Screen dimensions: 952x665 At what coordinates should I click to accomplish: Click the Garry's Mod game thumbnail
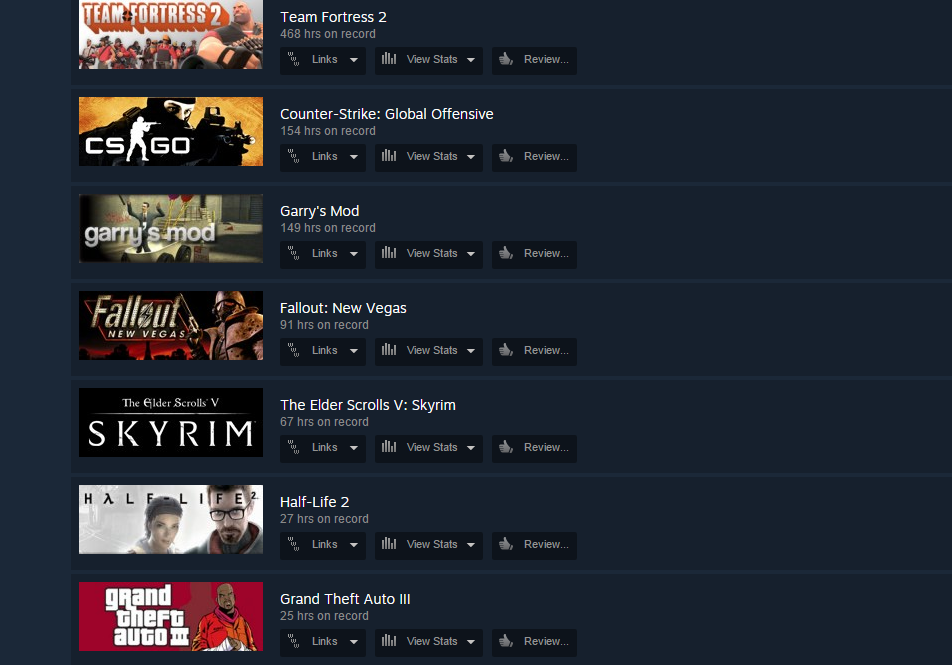pos(171,228)
